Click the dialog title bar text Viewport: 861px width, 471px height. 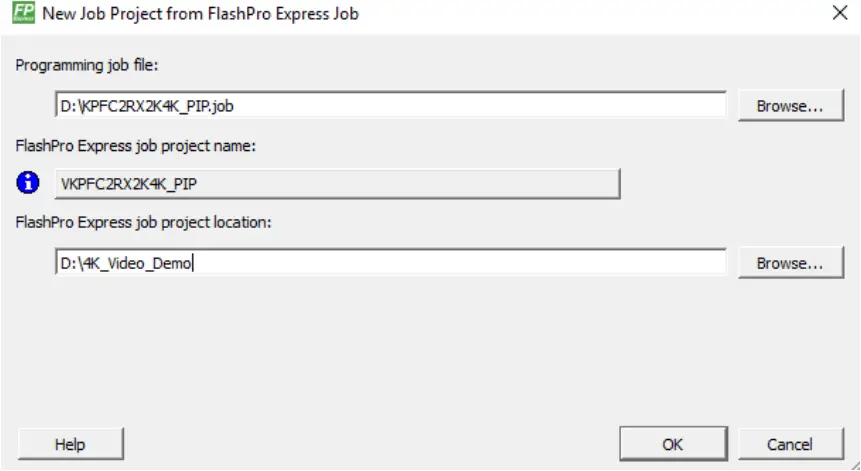[x=200, y=14]
